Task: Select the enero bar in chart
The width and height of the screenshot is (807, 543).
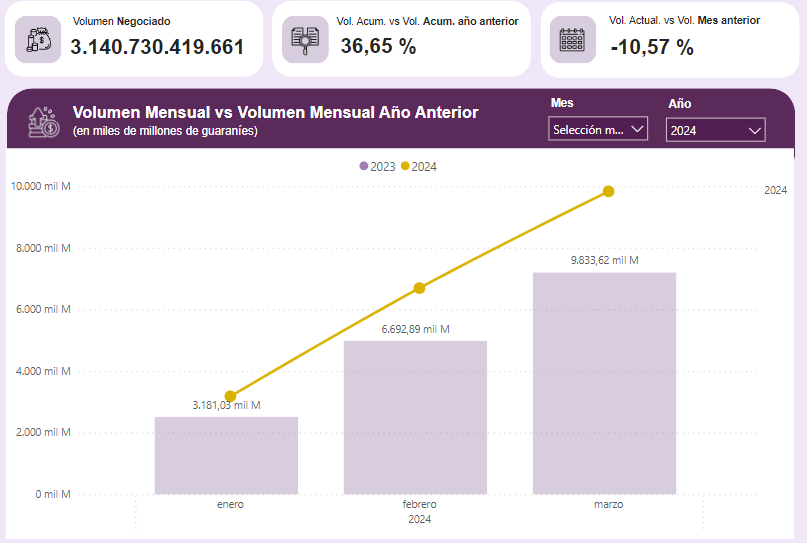Action: (x=226, y=455)
